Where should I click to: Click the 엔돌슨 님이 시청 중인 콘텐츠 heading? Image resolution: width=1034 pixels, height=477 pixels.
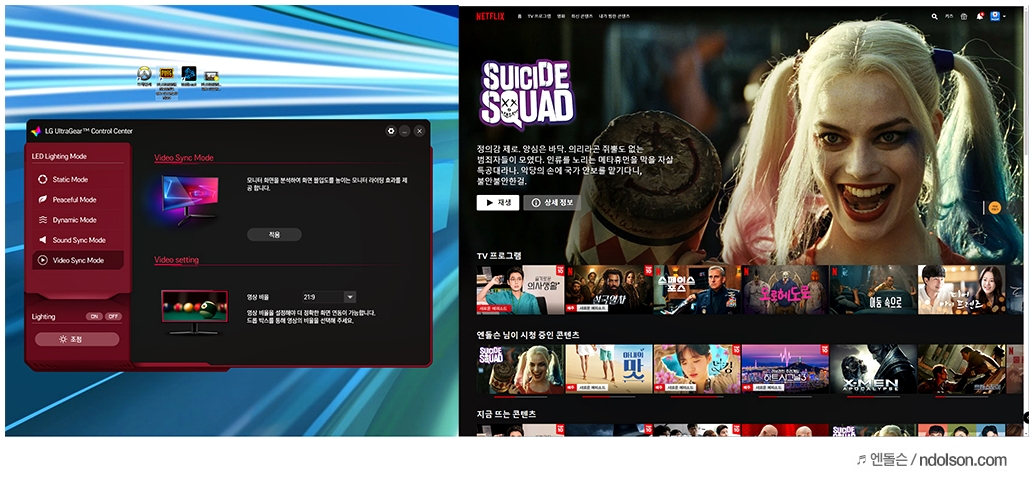pos(528,334)
